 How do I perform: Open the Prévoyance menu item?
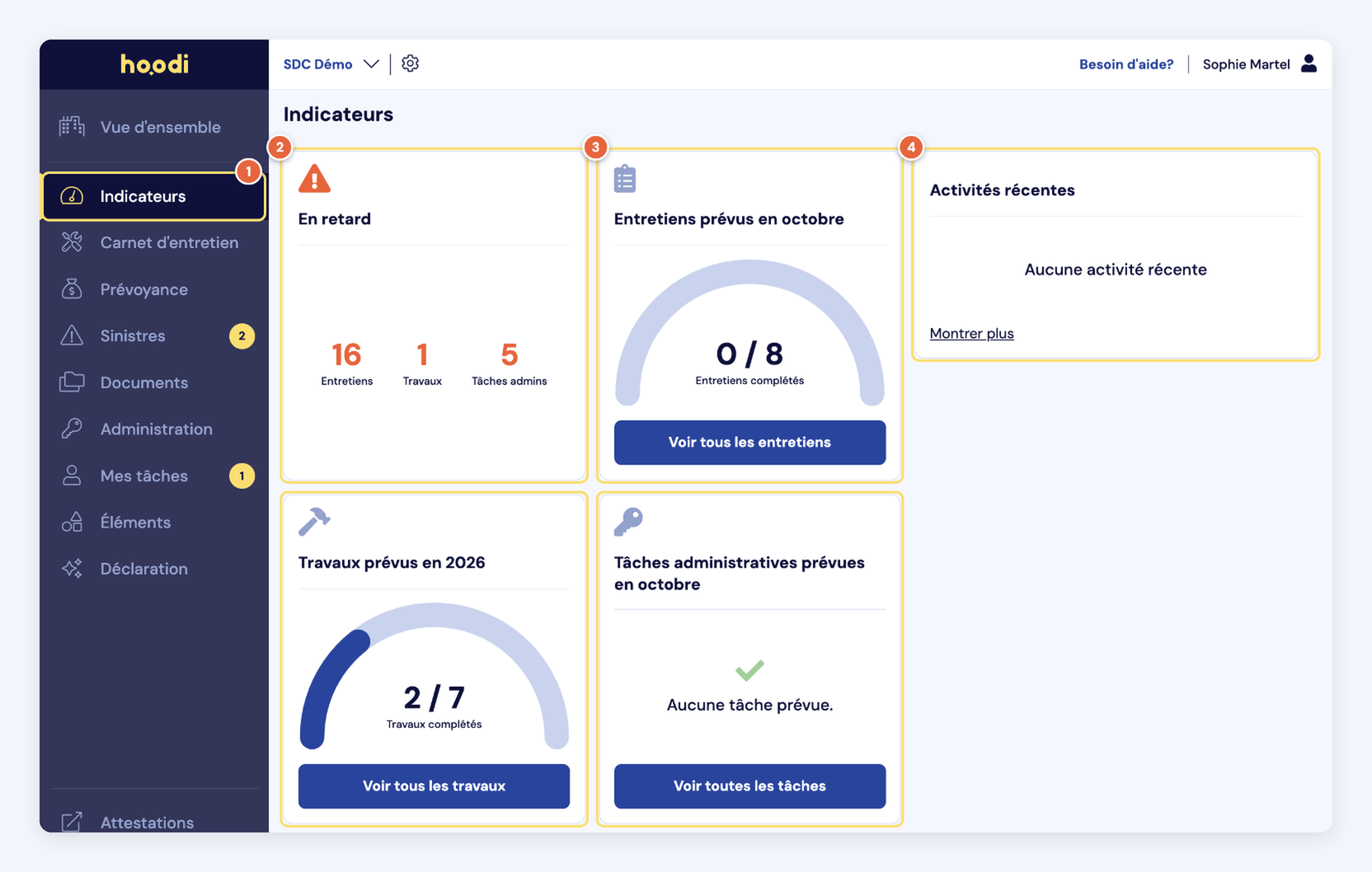pos(154,289)
